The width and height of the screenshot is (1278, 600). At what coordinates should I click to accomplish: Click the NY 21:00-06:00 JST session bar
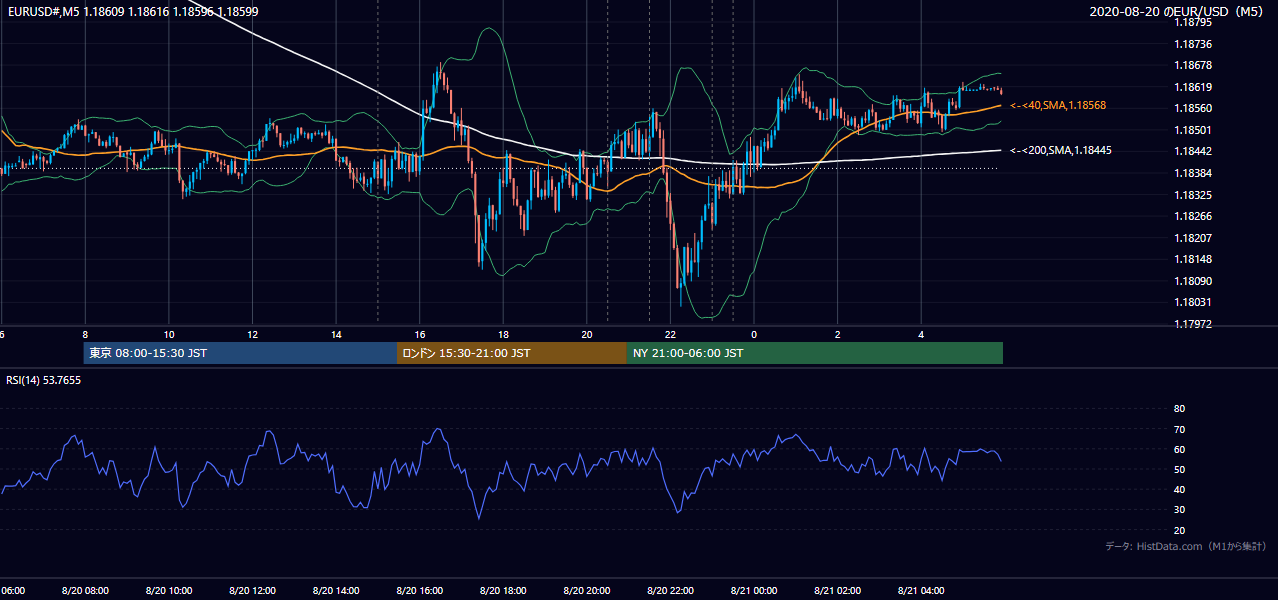pyautogui.click(x=815, y=353)
